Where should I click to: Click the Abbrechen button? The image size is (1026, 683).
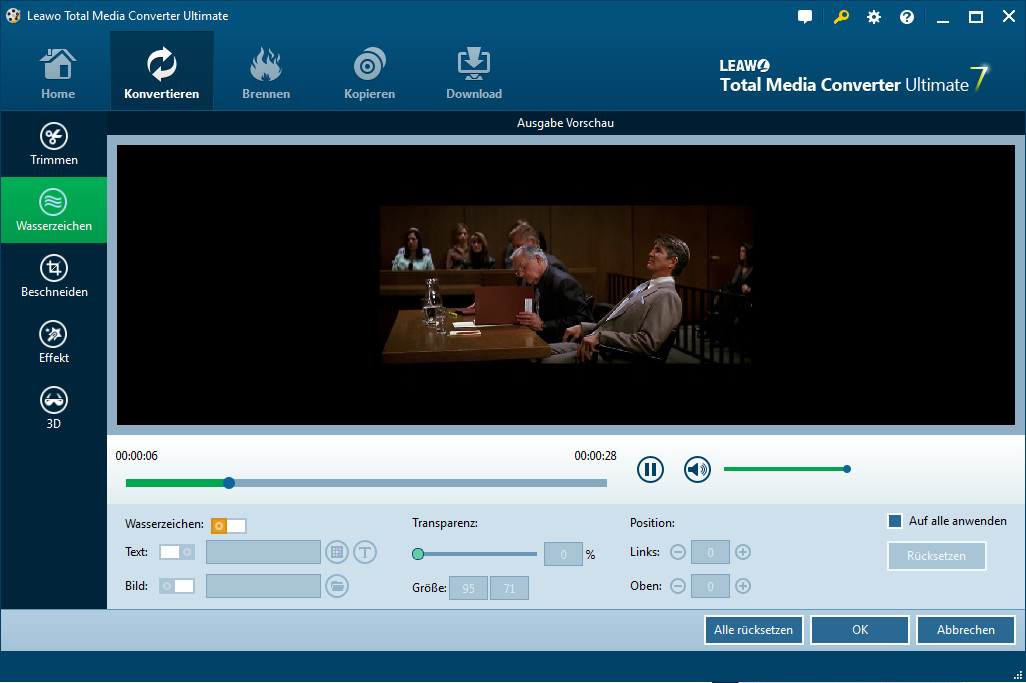point(966,630)
